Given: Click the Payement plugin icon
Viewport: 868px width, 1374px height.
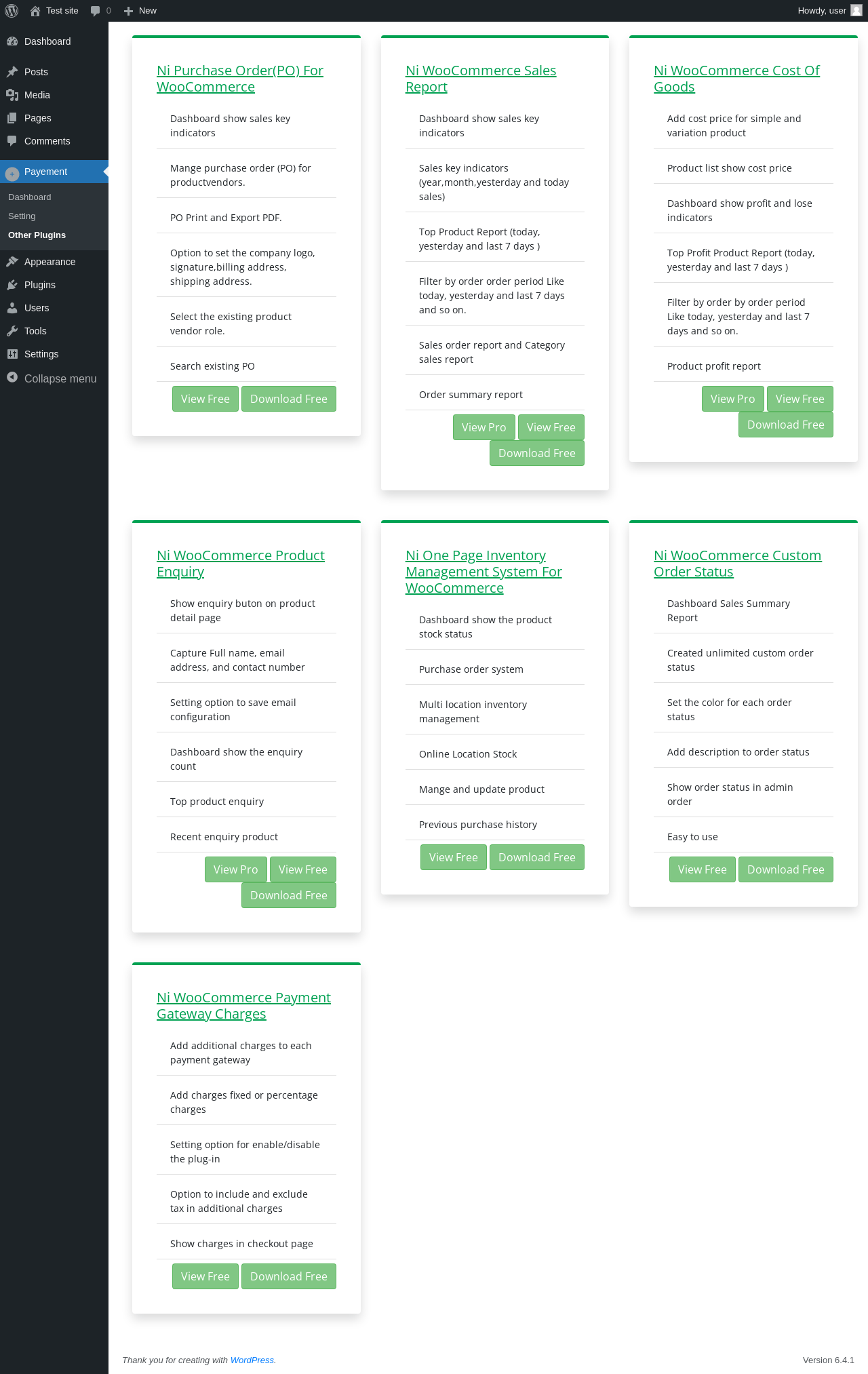Looking at the screenshot, I should [12, 174].
